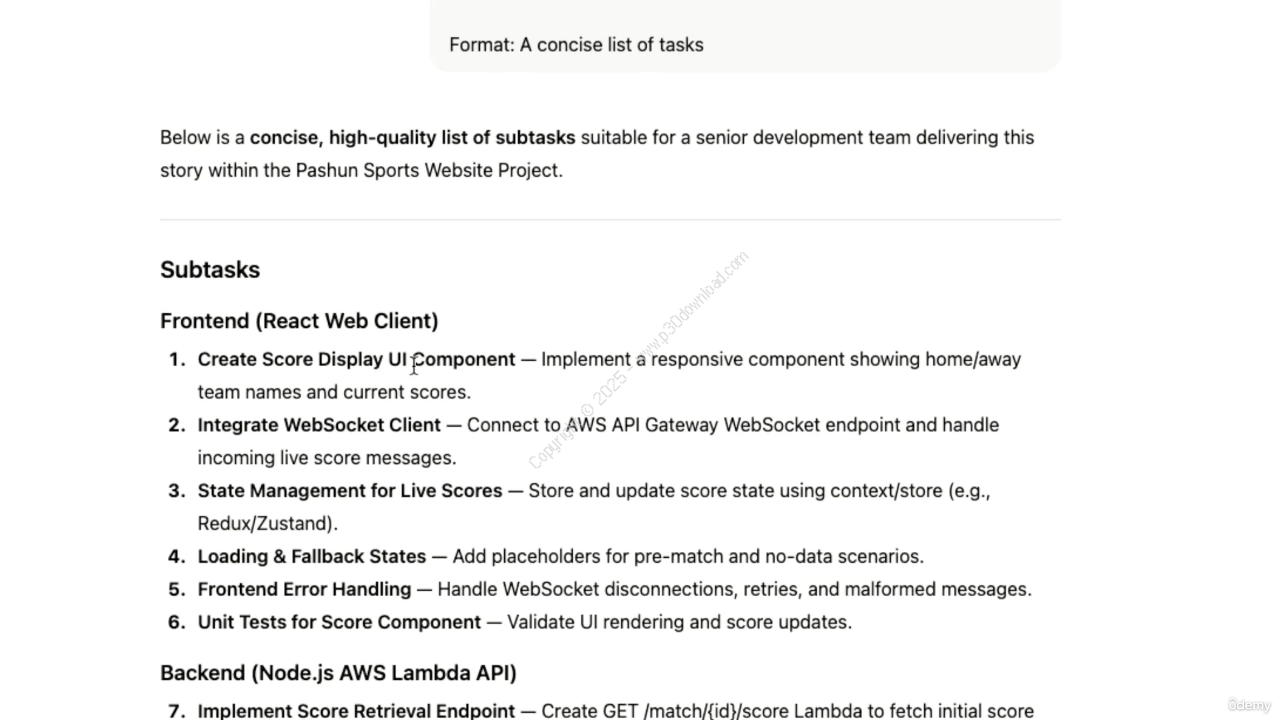Click the 'Pashun Sports Website Project' text
Viewport: 1280px width, 720px height.
[x=428, y=170]
